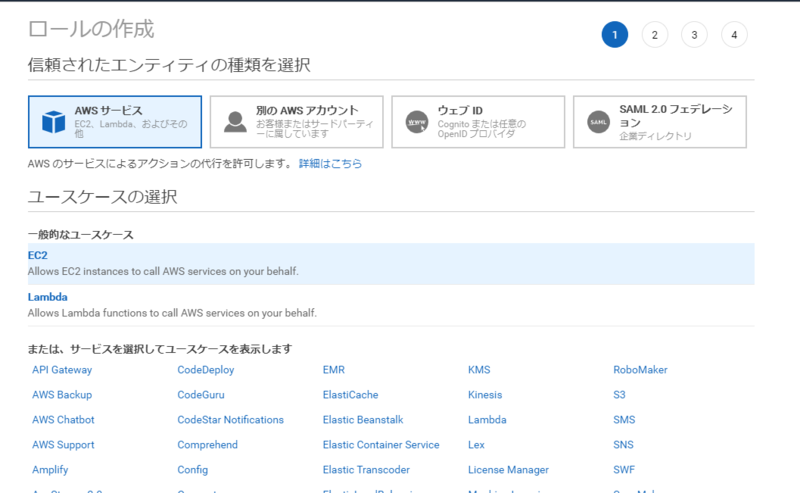This screenshot has width=800, height=493.
Task: Go to step 4 indicator
Action: click(x=734, y=35)
